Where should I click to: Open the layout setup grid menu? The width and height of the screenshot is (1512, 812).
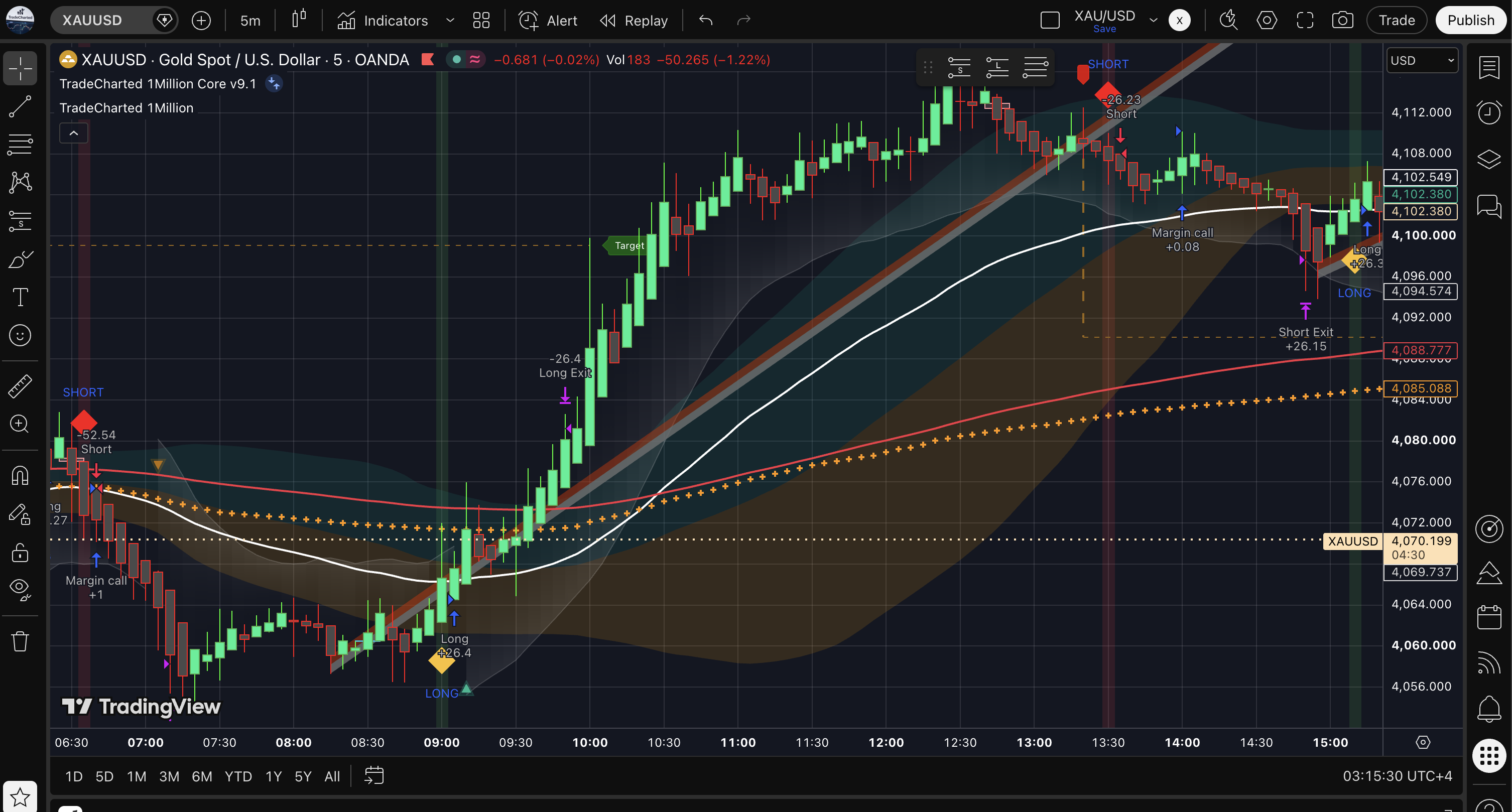click(481, 21)
